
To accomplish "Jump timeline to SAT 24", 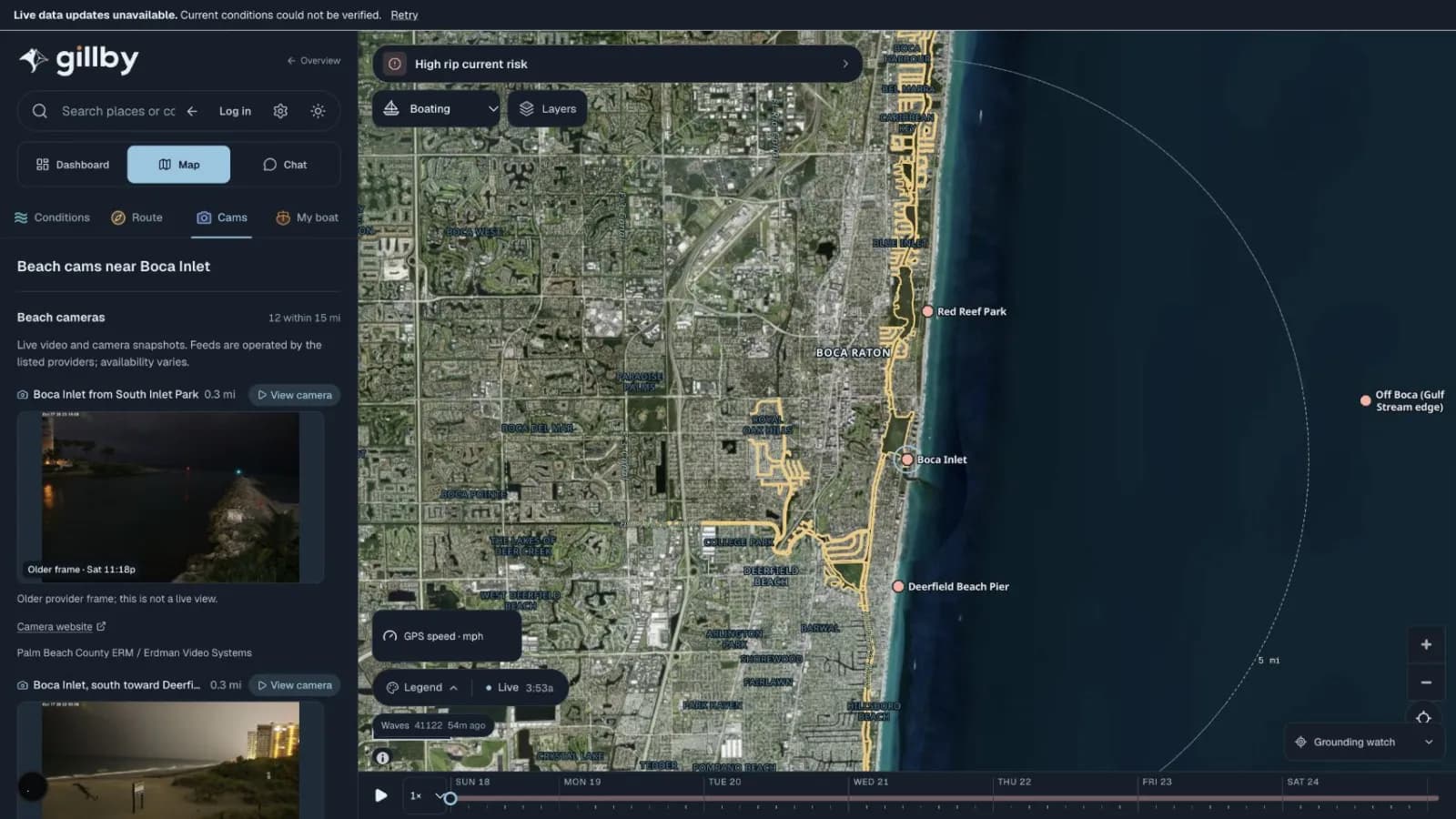I will (x=1302, y=782).
